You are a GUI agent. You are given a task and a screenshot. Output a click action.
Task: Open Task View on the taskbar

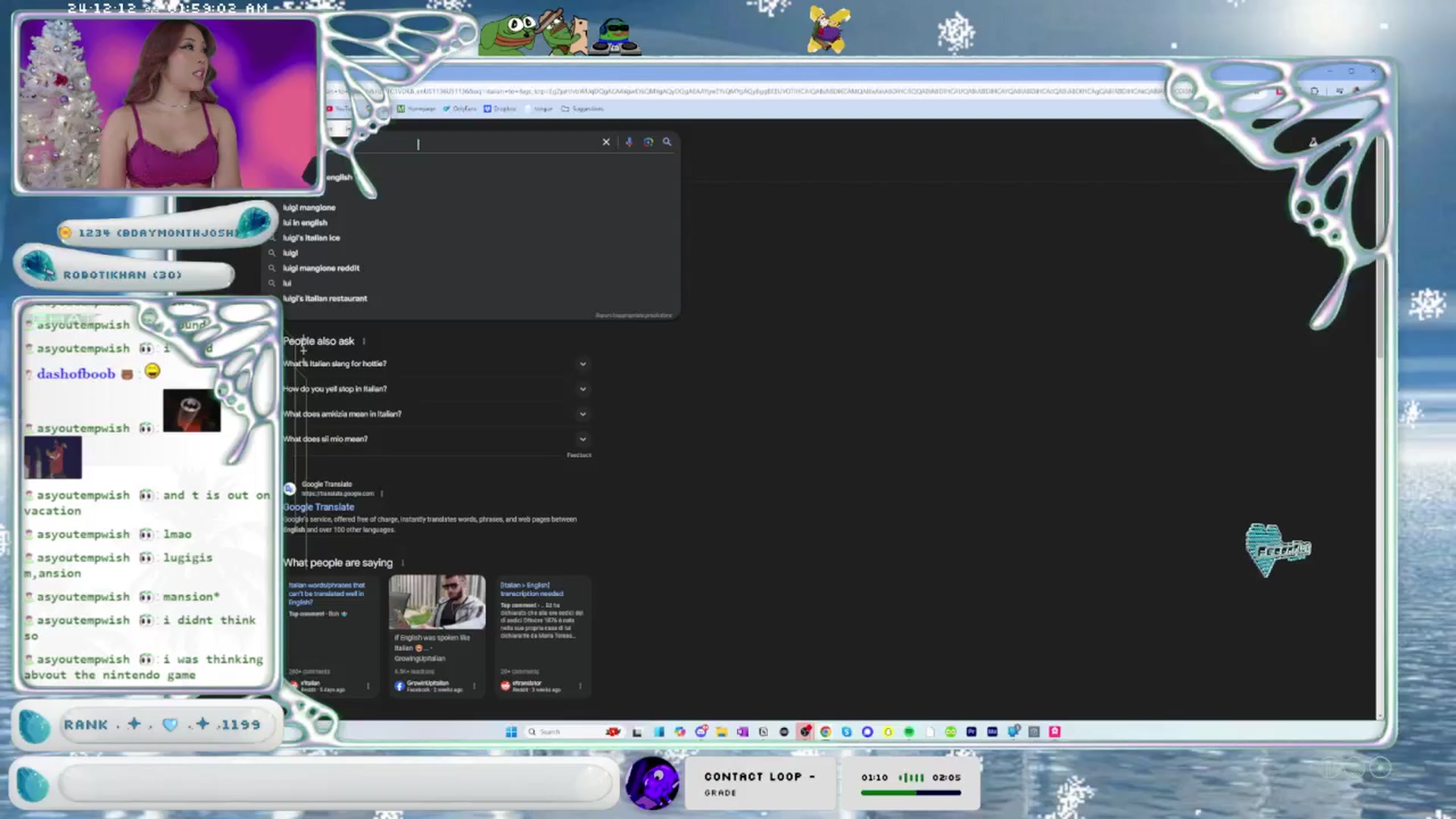point(638,732)
